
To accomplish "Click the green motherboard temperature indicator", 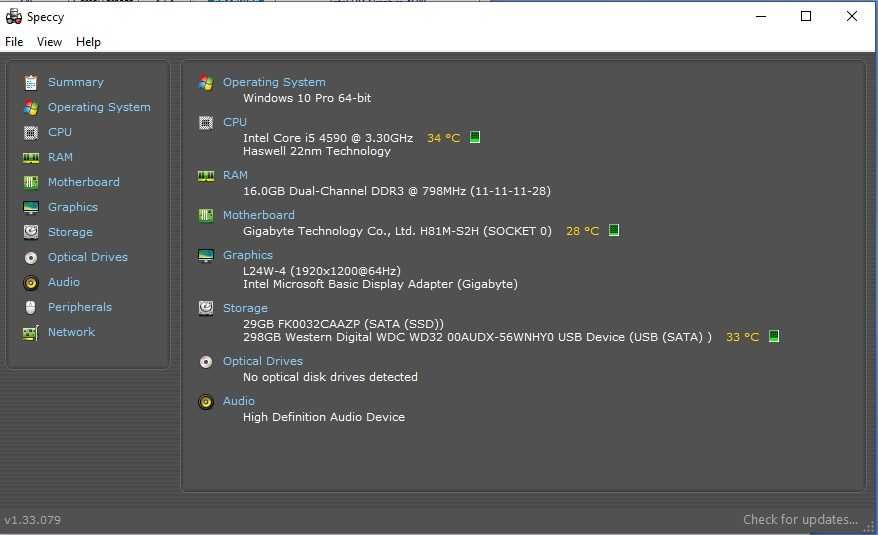I will coord(614,230).
